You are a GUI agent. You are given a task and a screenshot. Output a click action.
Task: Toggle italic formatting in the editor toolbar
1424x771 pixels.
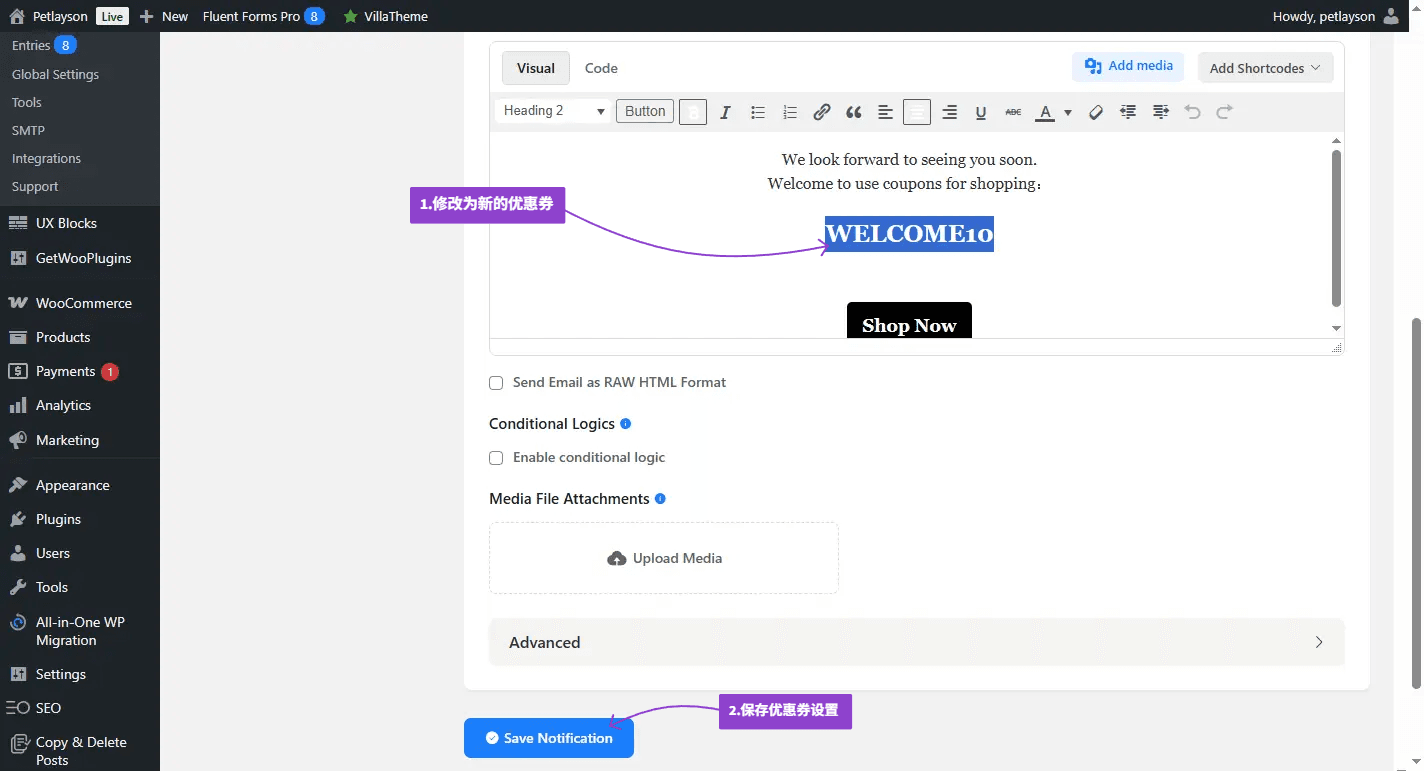coord(725,112)
